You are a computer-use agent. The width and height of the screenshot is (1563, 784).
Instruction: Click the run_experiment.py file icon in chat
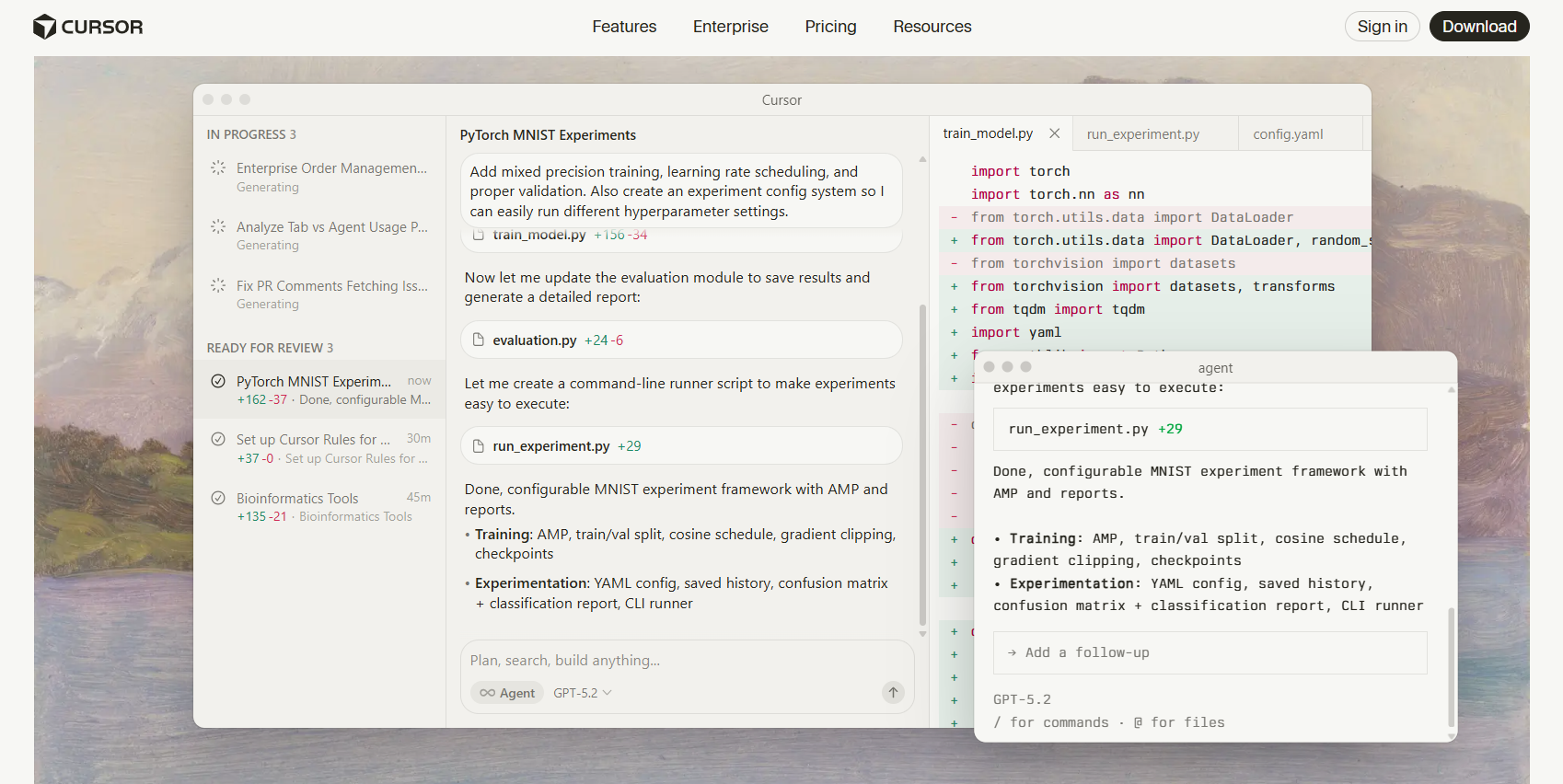tap(479, 446)
